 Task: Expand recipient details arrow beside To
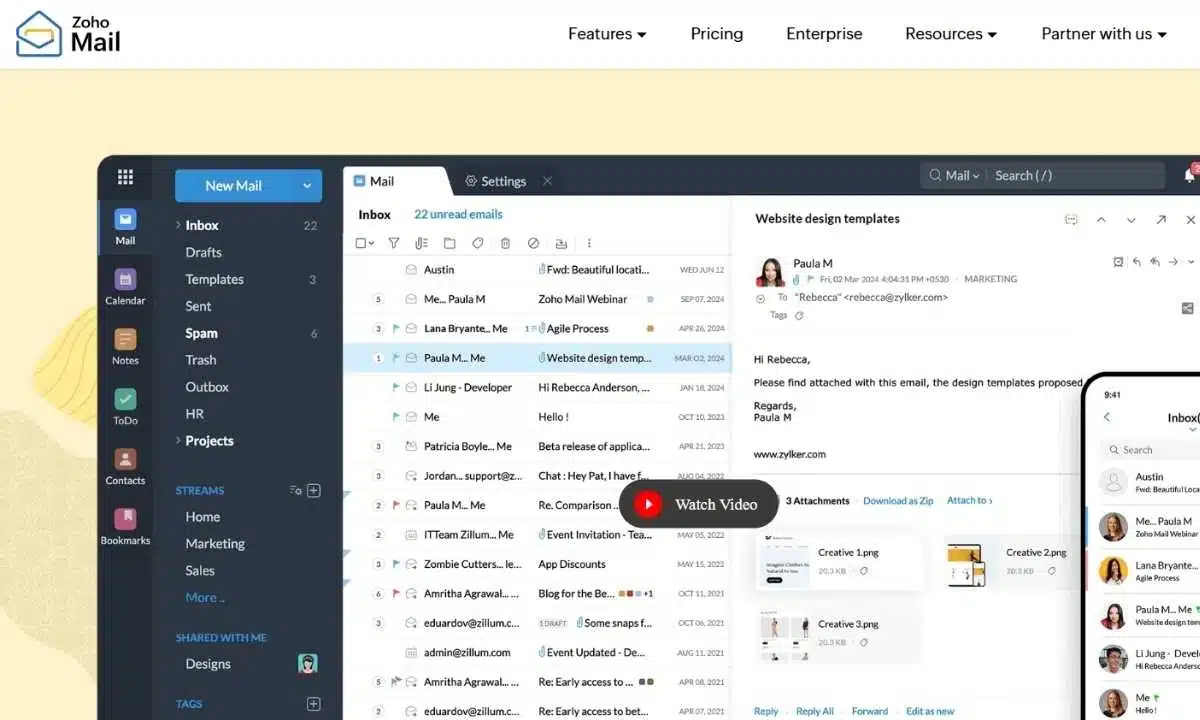pyautogui.click(x=761, y=297)
